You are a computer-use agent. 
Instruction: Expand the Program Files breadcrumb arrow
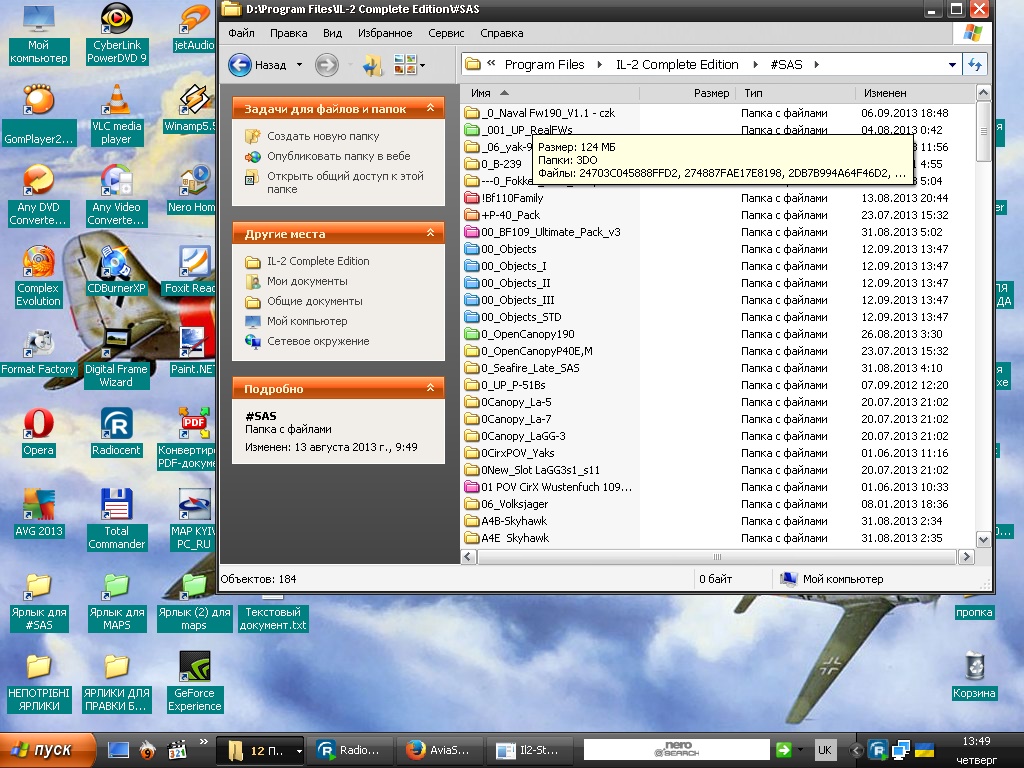(x=600, y=65)
